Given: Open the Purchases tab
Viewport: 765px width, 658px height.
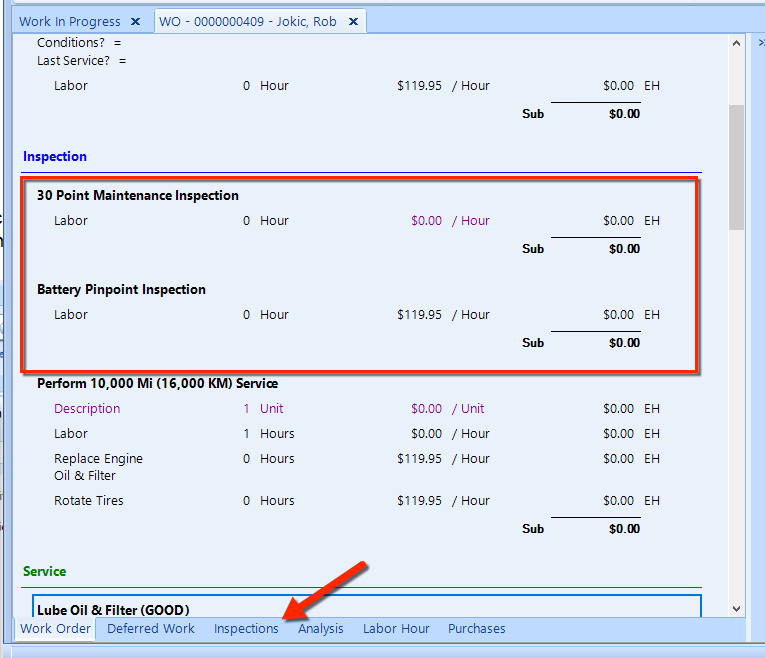Looking at the screenshot, I should (x=476, y=628).
